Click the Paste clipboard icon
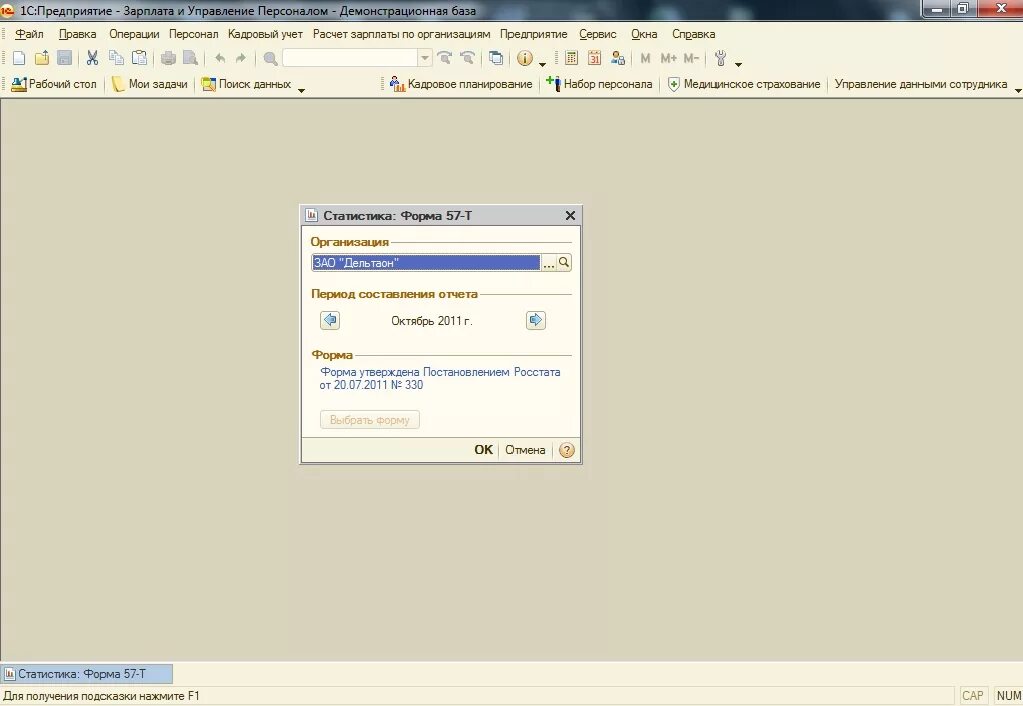The width and height of the screenshot is (1023, 706). click(139, 58)
